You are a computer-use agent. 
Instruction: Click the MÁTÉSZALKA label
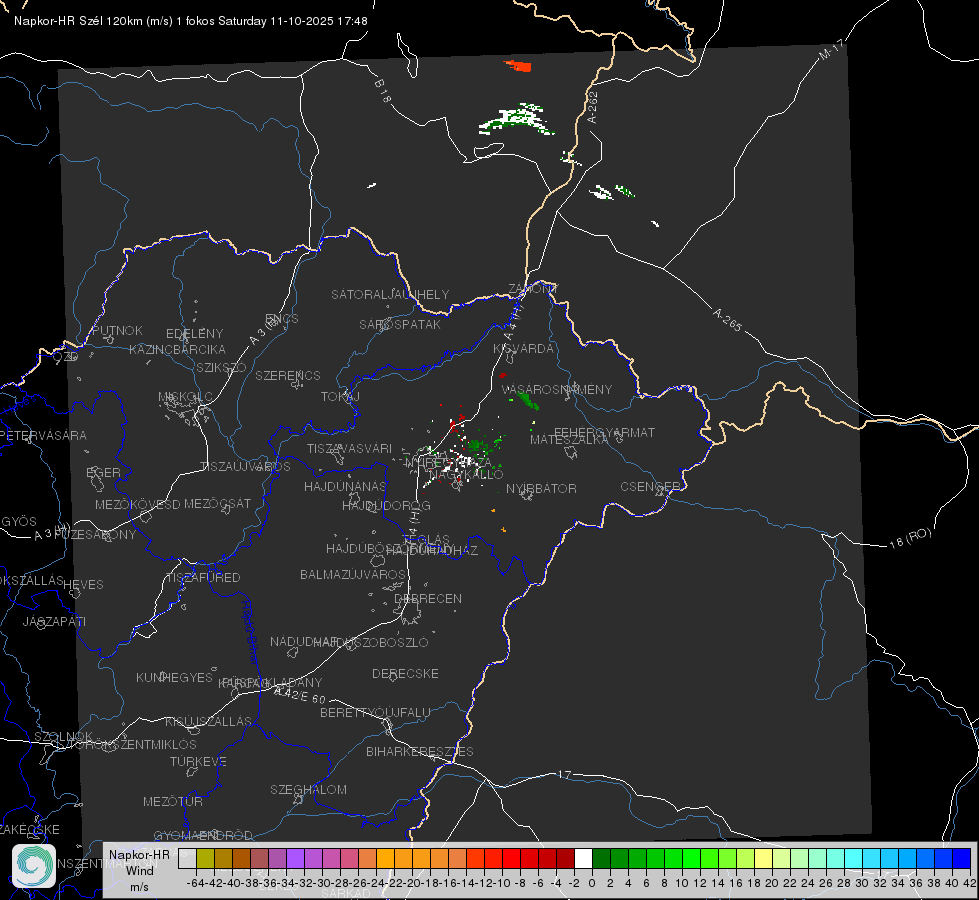569,440
